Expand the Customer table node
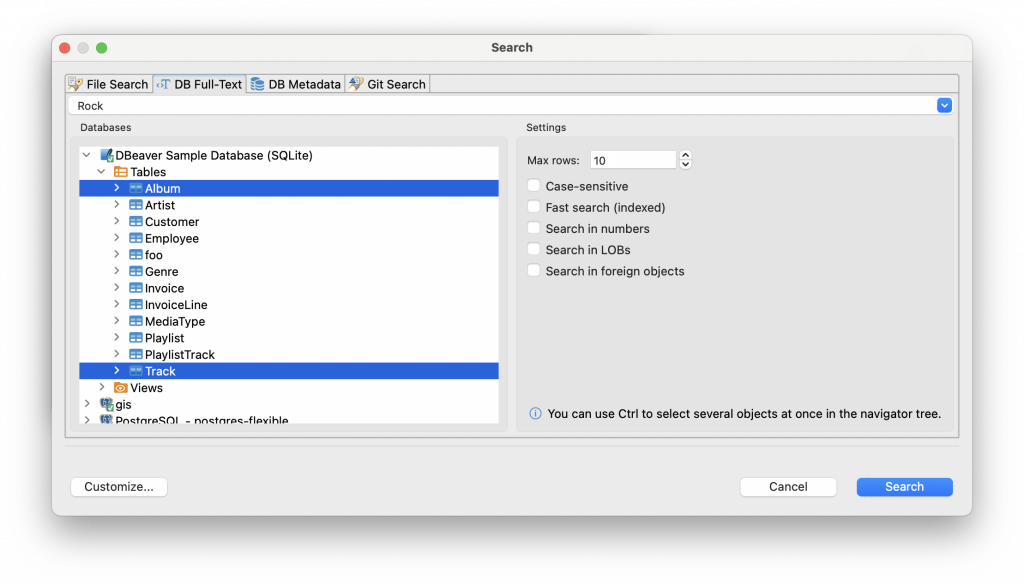This screenshot has width=1024, height=584. [x=117, y=221]
